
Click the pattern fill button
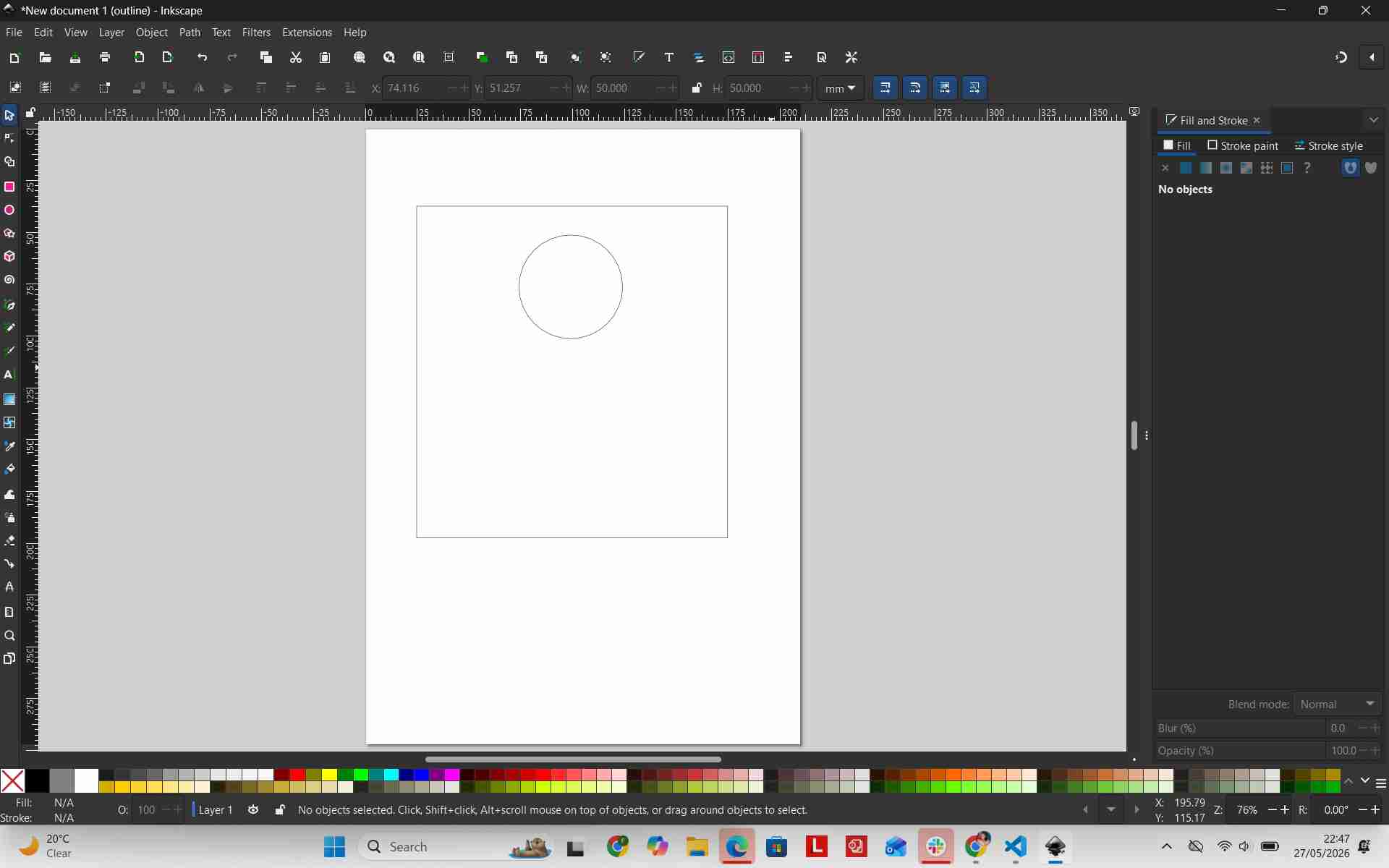(1267, 168)
